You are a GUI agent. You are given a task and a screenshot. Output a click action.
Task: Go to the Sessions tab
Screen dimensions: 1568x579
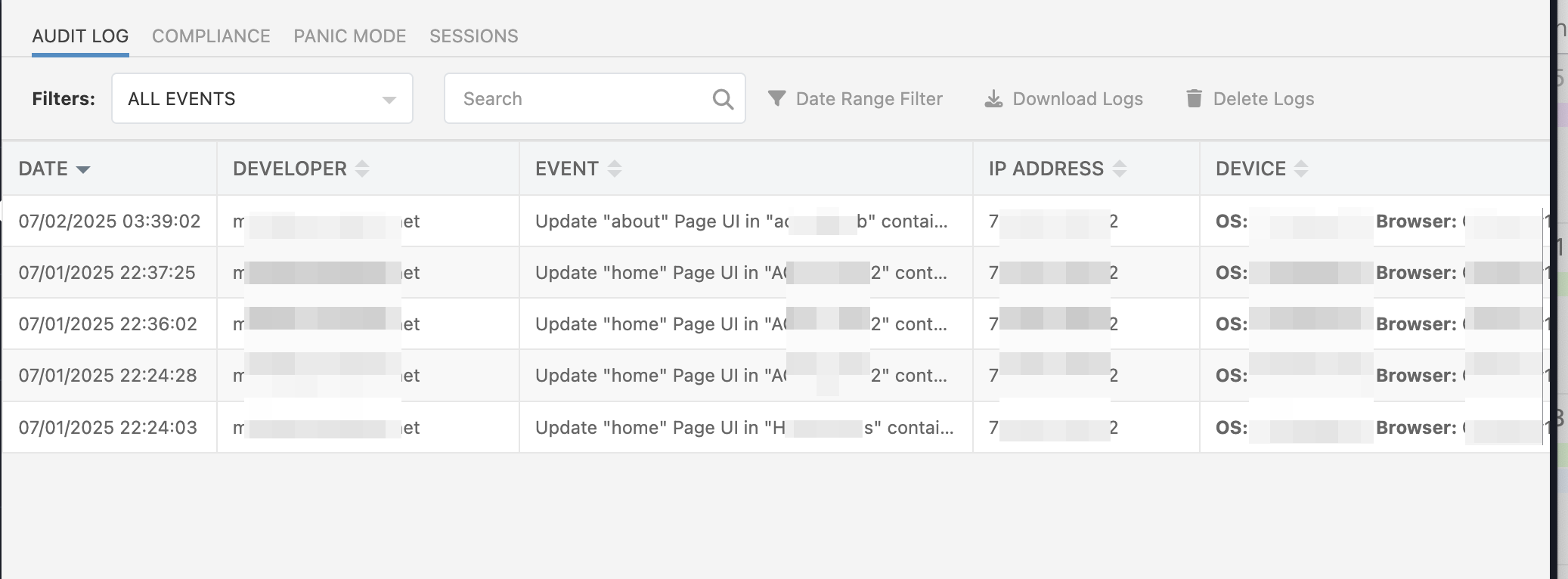(x=474, y=36)
